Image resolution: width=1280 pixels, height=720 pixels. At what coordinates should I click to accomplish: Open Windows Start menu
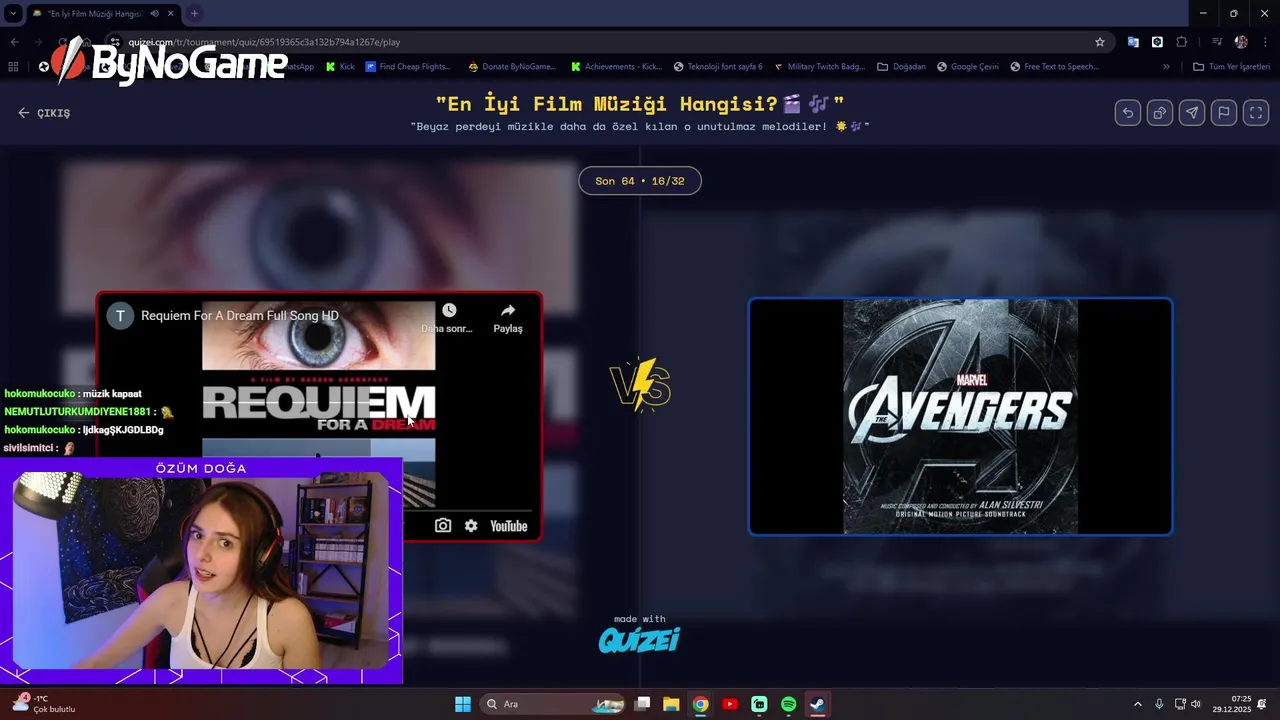point(462,704)
